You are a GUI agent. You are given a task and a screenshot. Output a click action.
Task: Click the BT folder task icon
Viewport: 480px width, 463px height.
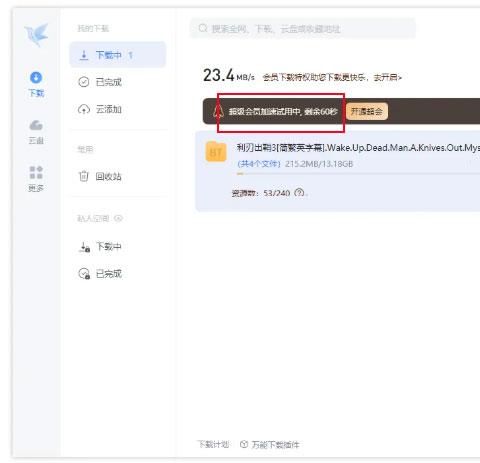[216, 152]
